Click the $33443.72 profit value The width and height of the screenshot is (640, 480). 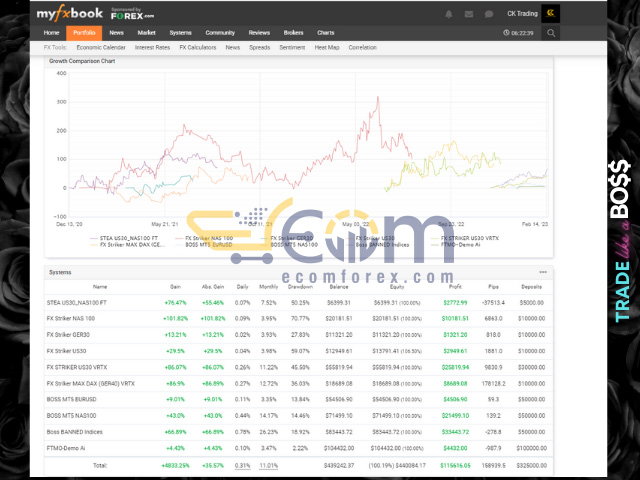[455, 432]
